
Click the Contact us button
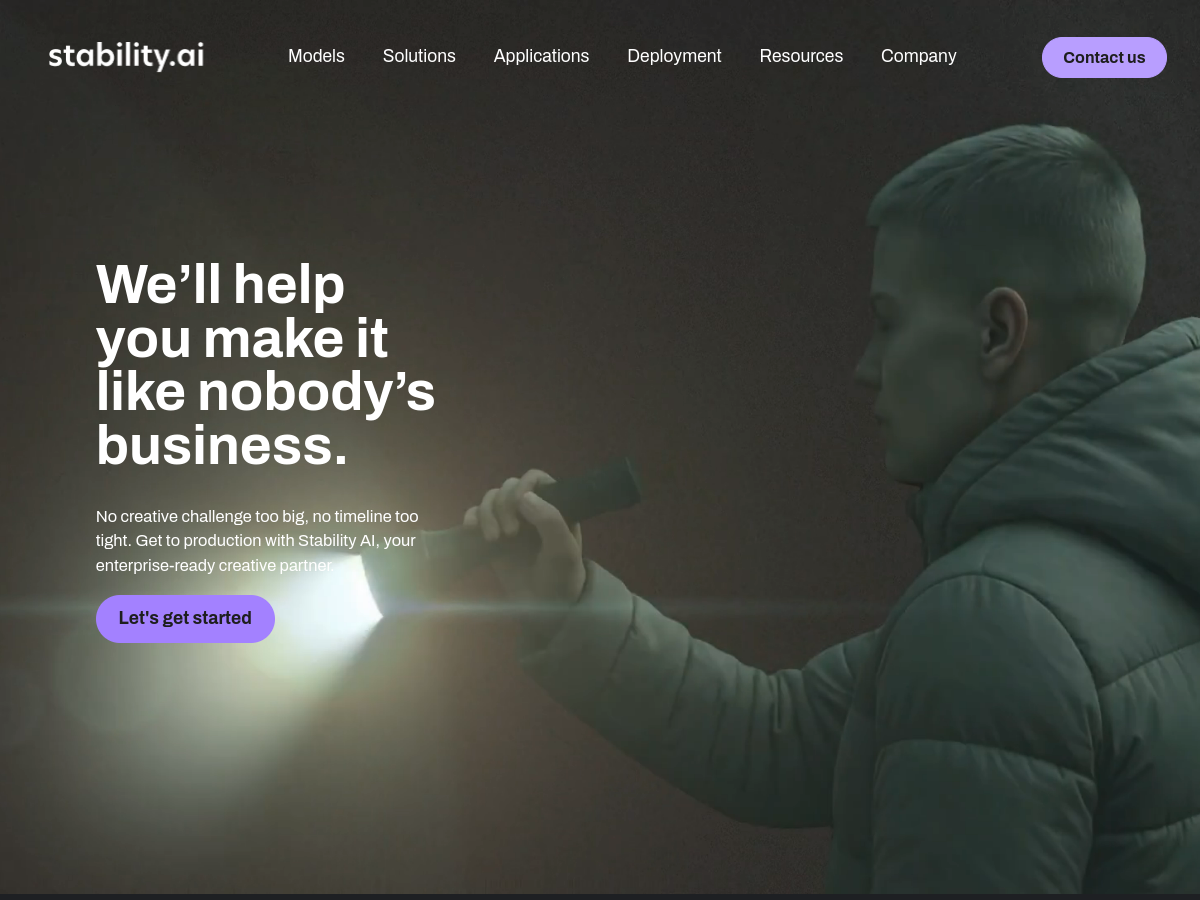click(x=1104, y=57)
